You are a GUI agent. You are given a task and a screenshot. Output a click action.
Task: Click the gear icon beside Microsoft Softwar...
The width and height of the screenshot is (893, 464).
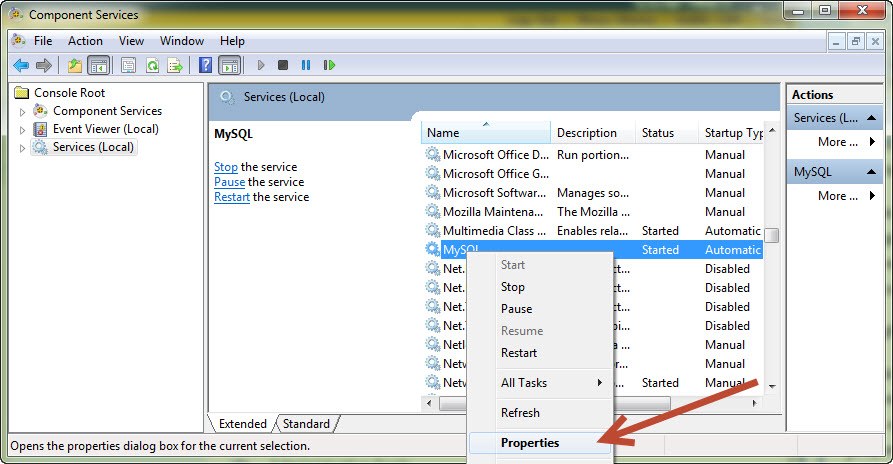[433, 192]
